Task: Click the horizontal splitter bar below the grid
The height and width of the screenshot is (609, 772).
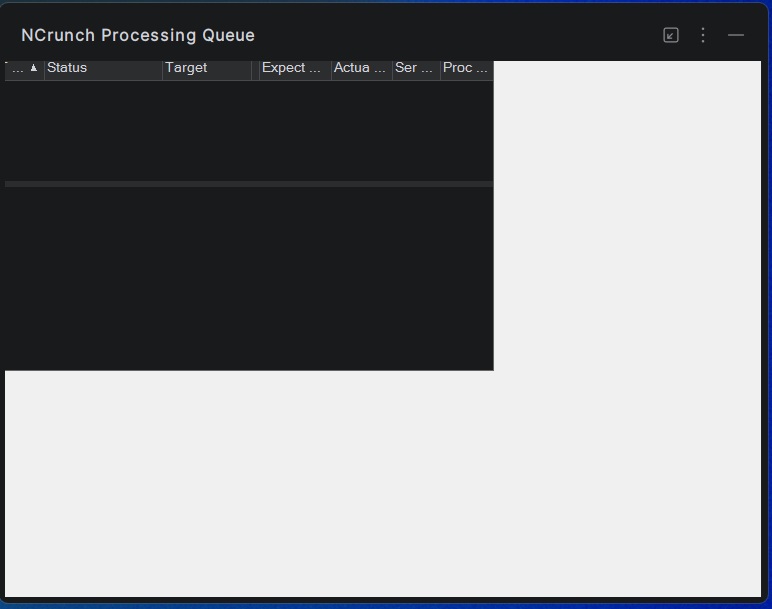Action: [x=249, y=184]
